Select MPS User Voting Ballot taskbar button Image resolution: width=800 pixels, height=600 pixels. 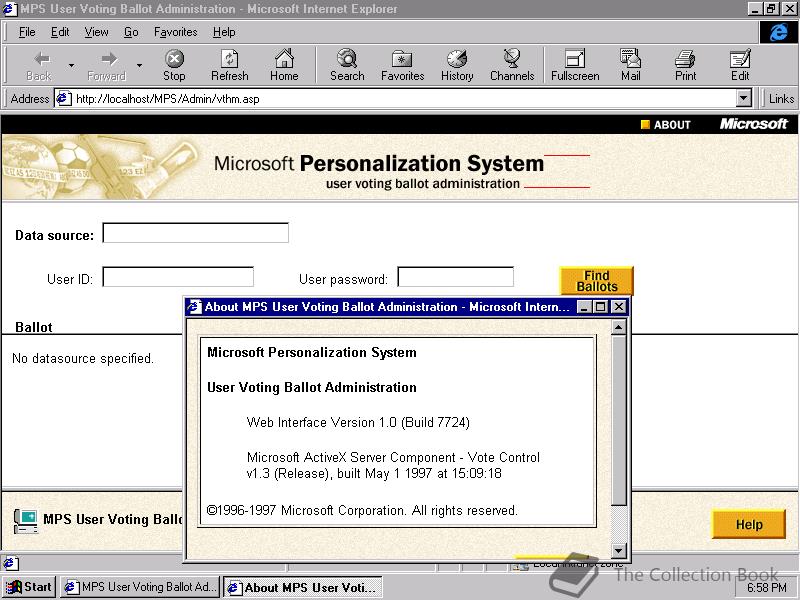click(140, 587)
